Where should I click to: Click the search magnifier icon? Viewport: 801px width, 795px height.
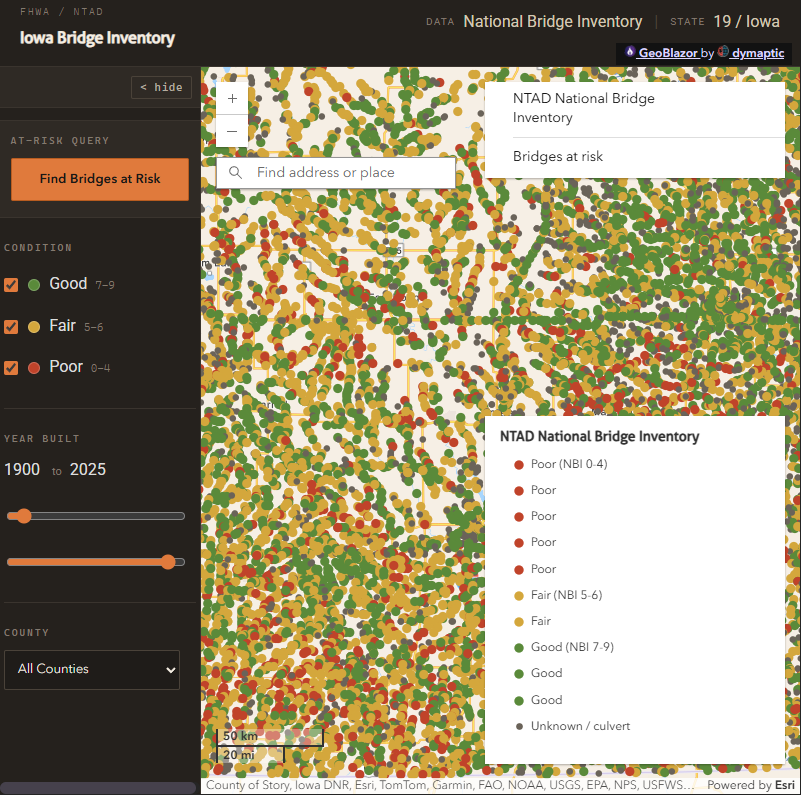click(235, 173)
